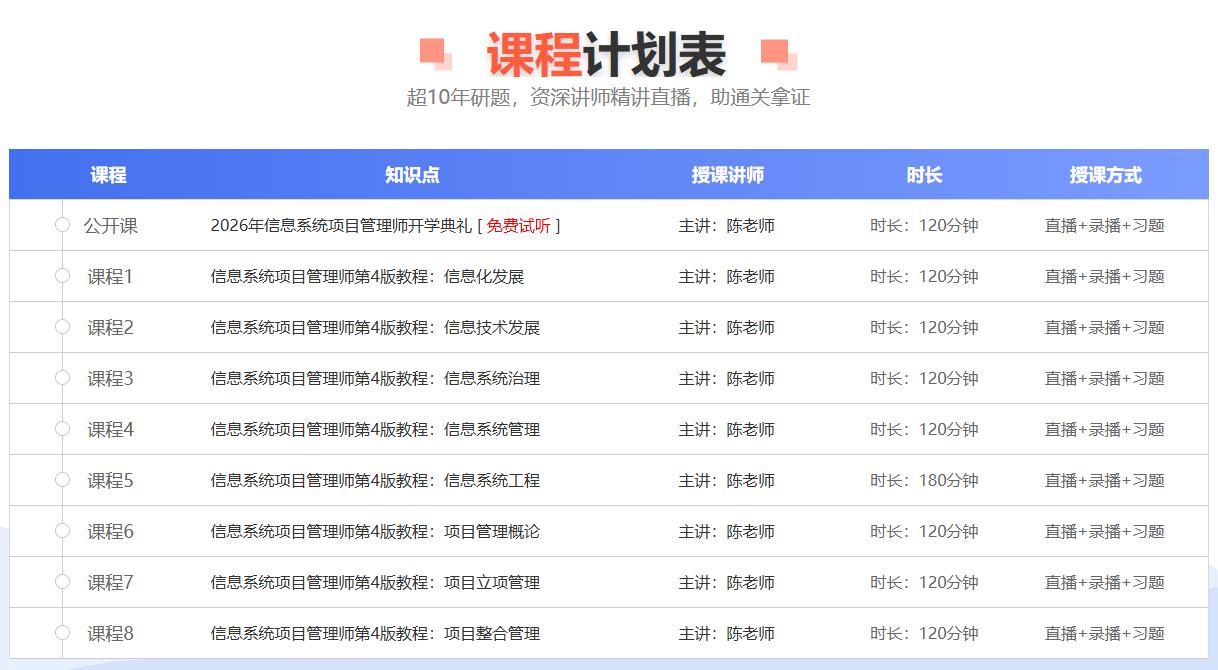Select the timeline marker for 课程3

(62, 378)
